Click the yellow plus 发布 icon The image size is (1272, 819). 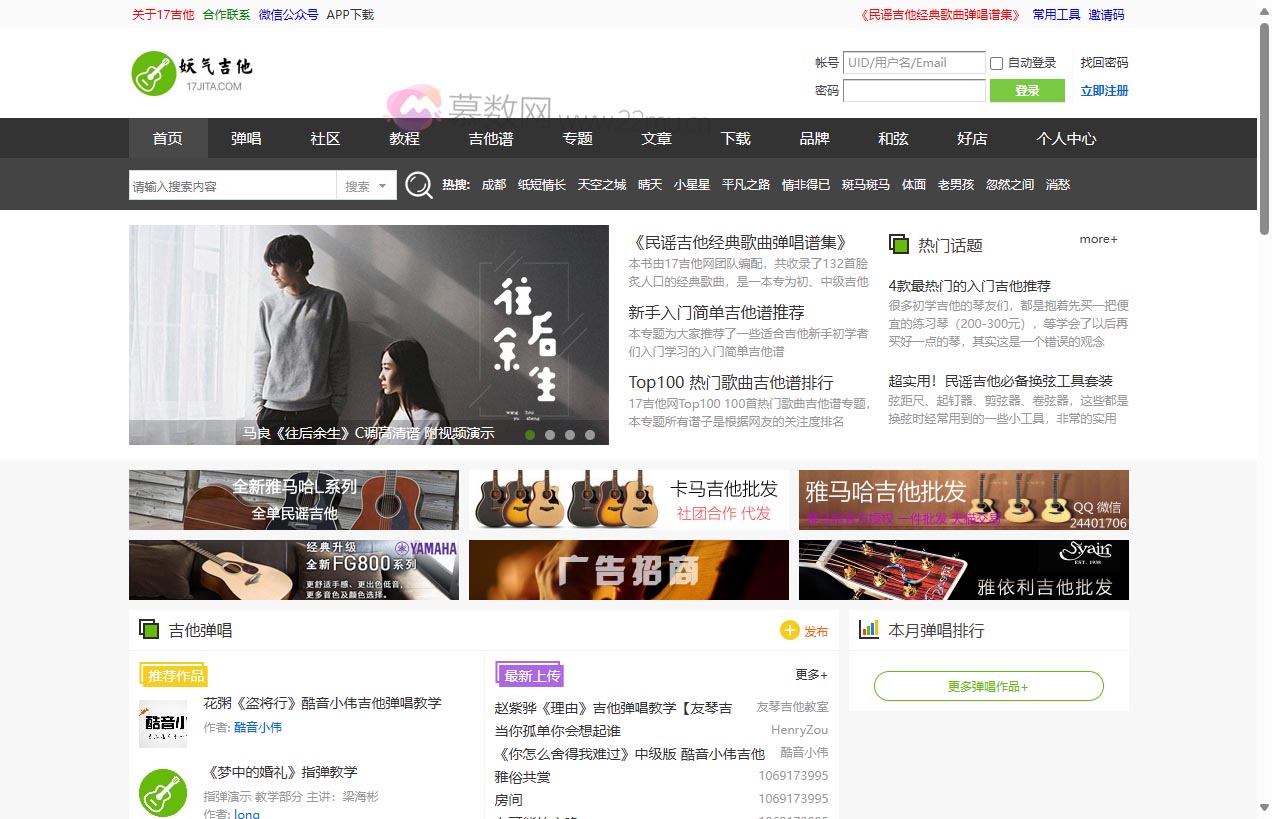point(788,630)
